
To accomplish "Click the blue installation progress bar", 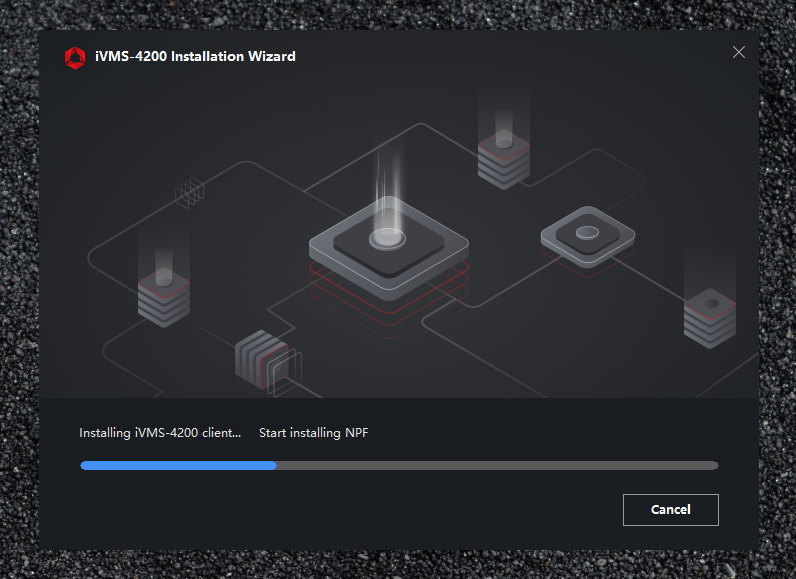I will point(399,465).
